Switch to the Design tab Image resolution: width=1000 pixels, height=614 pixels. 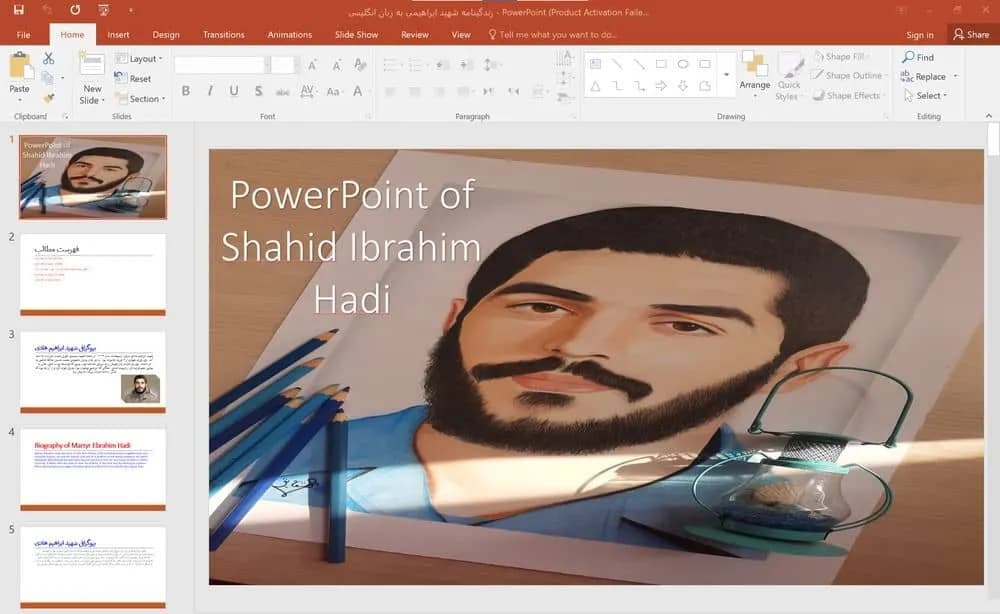[x=166, y=35]
